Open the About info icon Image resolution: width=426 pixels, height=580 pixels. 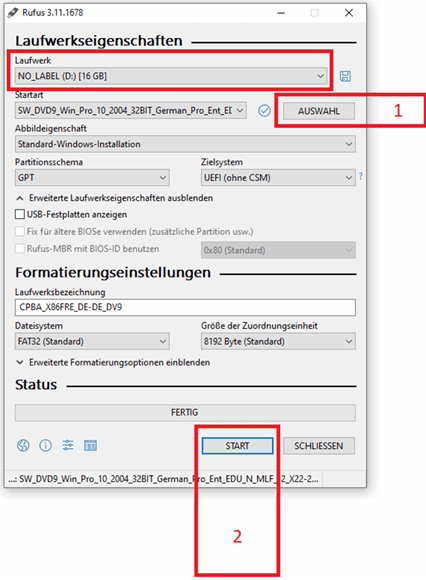[45, 445]
